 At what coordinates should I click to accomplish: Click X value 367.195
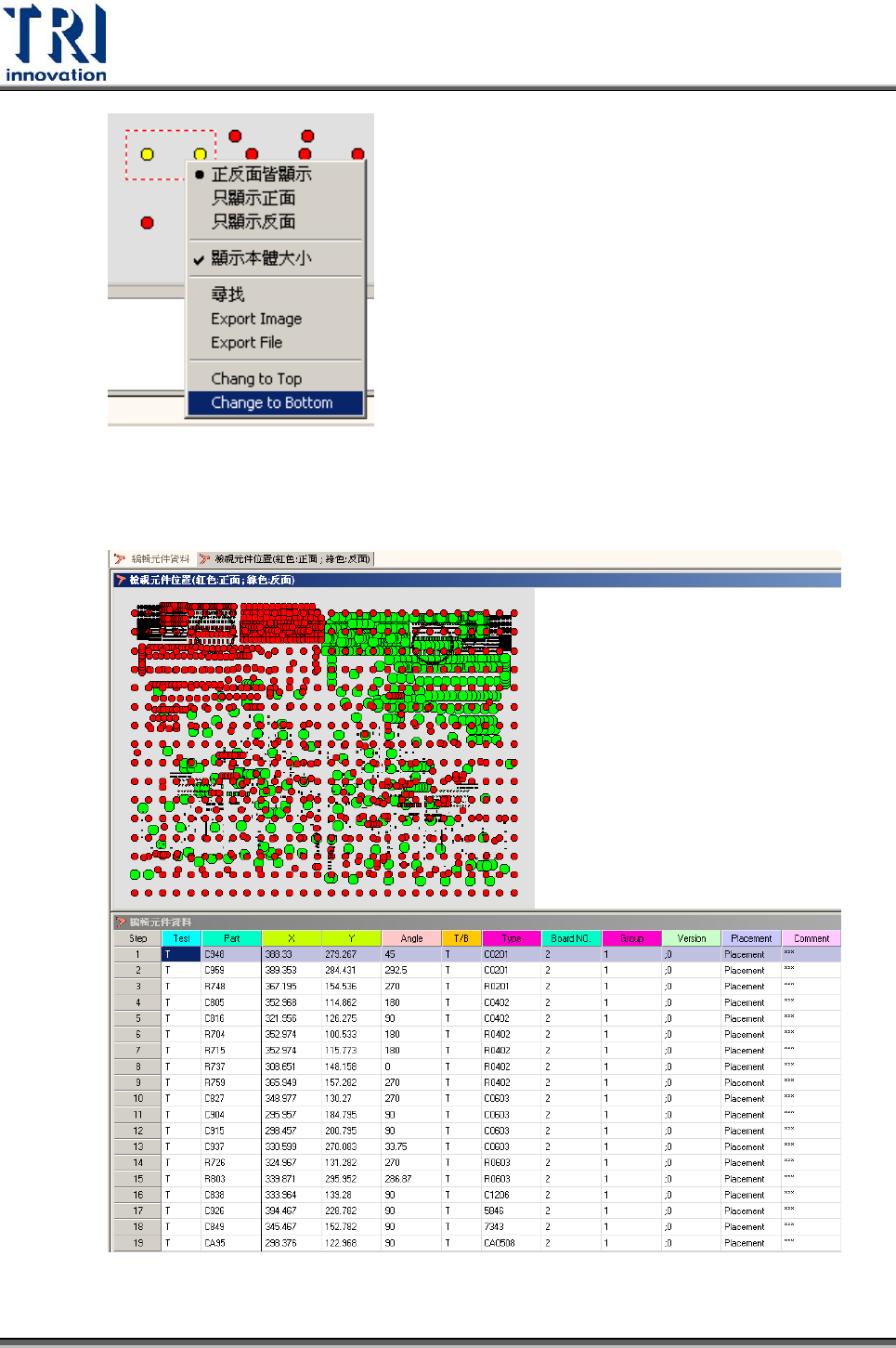pyautogui.click(x=292, y=987)
